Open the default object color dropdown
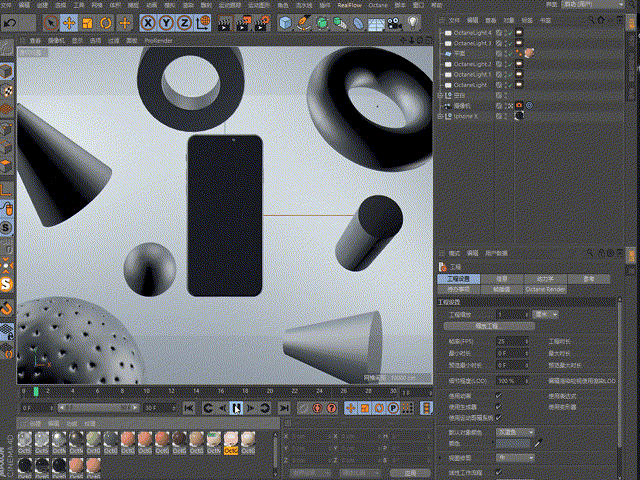The height and width of the screenshot is (480, 640). (x=515, y=432)
